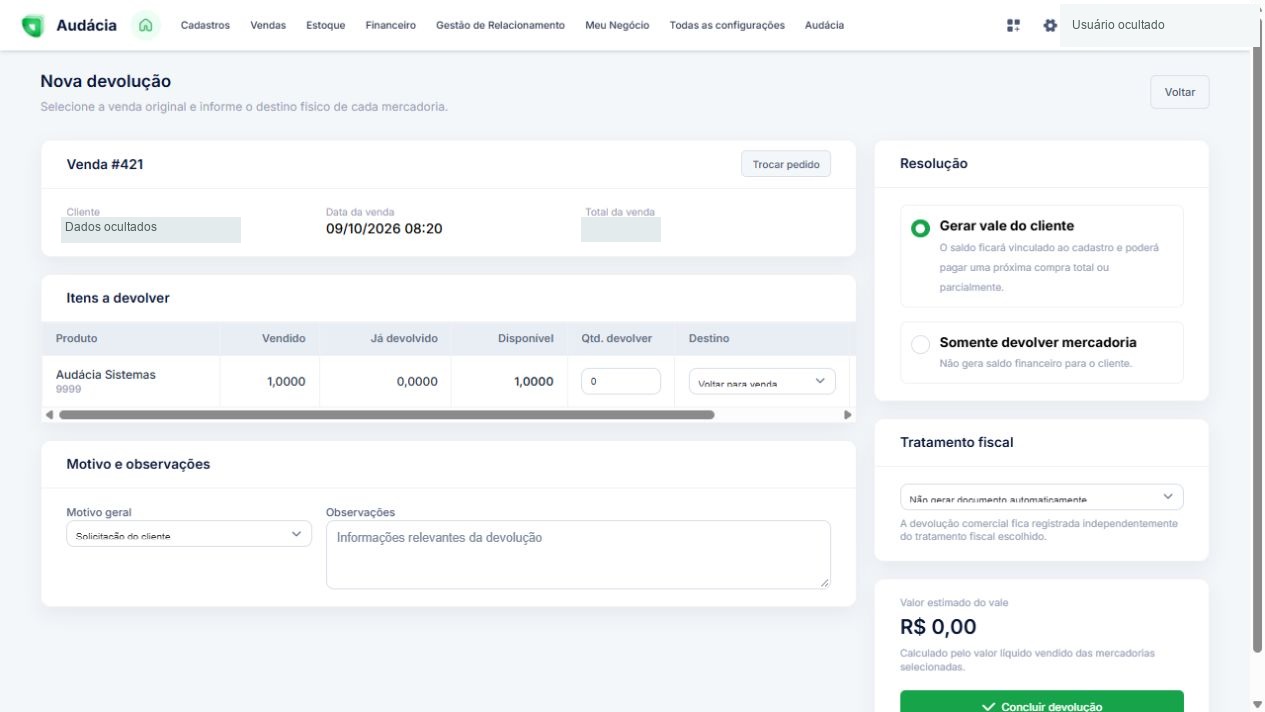
Task: Open the Cadastros menu
Action: 205,25
